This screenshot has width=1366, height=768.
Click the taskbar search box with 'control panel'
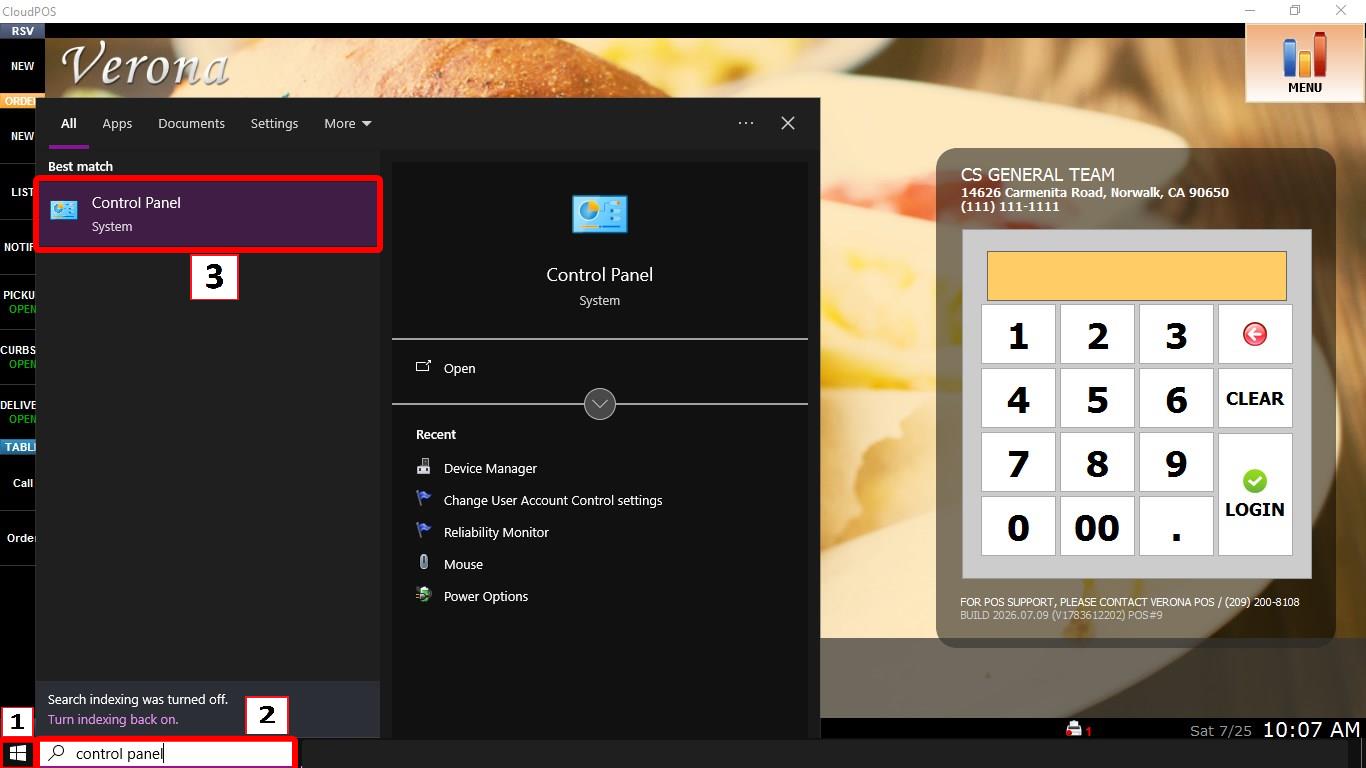tap(167, 753)
